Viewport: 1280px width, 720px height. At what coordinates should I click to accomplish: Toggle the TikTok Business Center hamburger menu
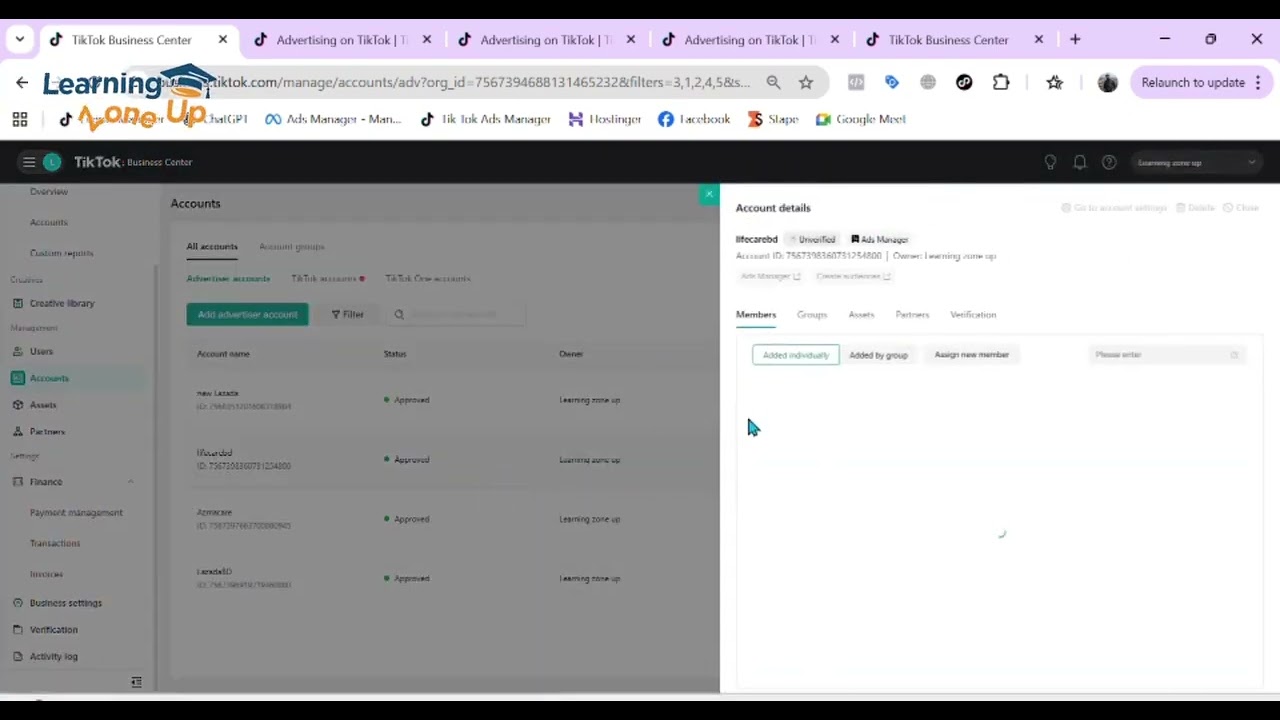pos(29,162)
